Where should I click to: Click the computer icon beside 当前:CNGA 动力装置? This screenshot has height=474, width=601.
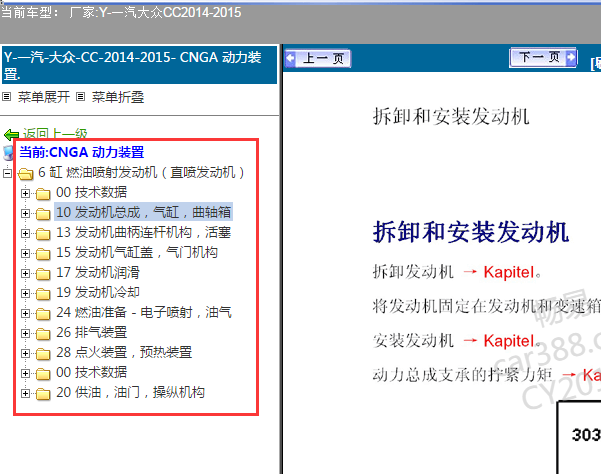tap(8, 153)
